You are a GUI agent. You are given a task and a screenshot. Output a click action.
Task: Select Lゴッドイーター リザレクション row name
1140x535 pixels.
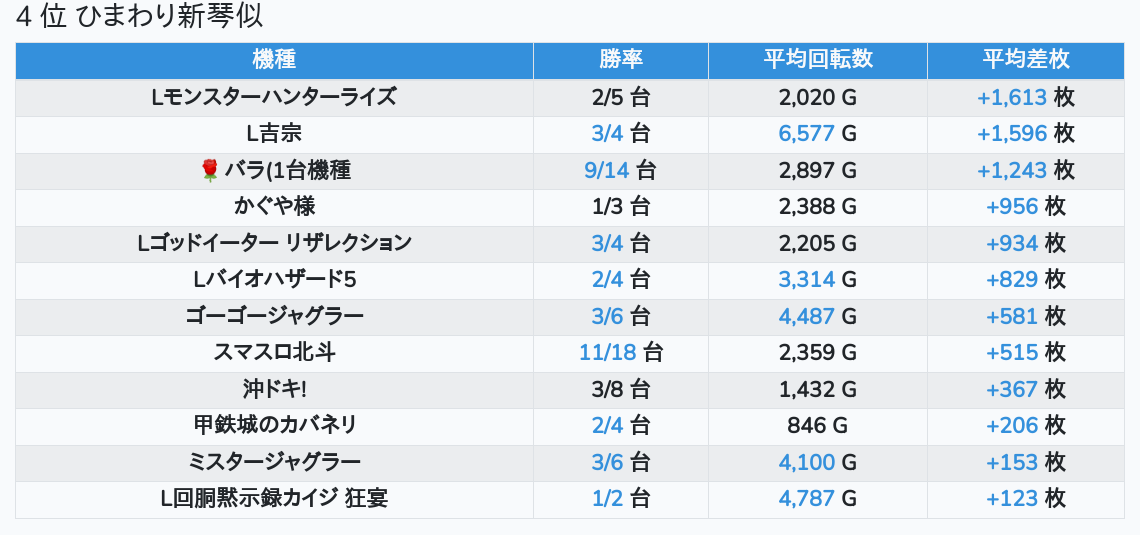click(274, 243)
